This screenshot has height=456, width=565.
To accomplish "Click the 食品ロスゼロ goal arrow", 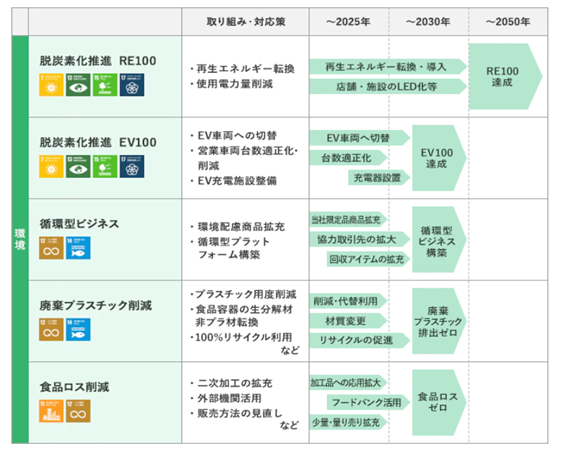I will coord(439,402).
